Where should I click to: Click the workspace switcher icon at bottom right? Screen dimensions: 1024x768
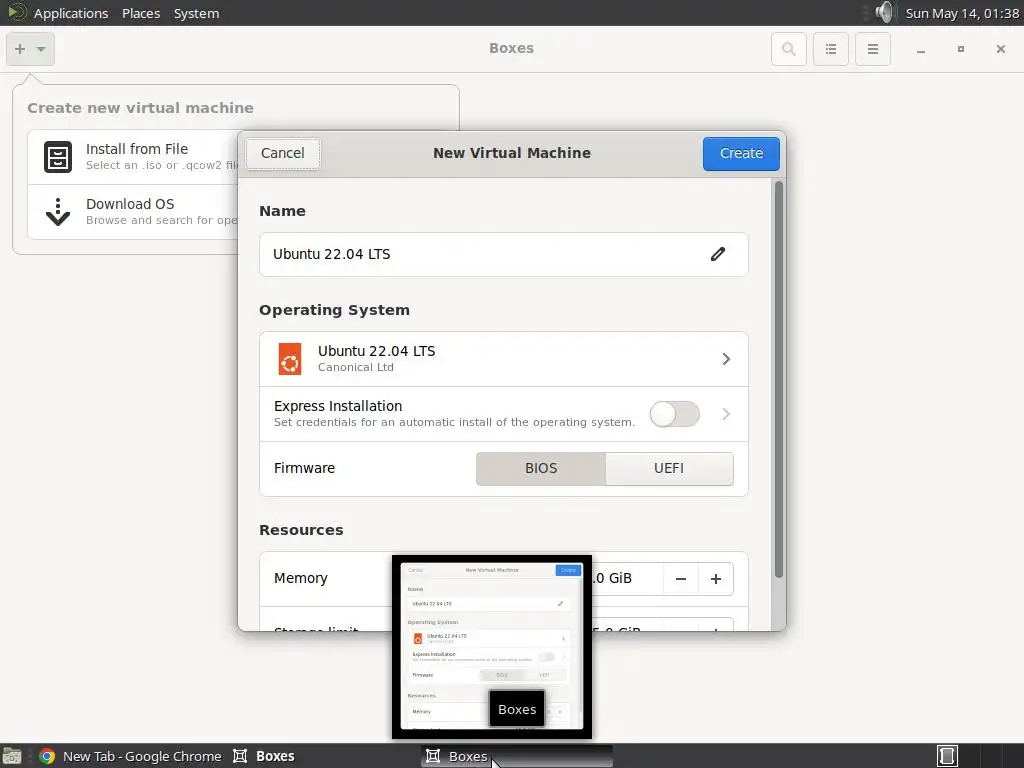pyautogui.click(x=947, y=756)
